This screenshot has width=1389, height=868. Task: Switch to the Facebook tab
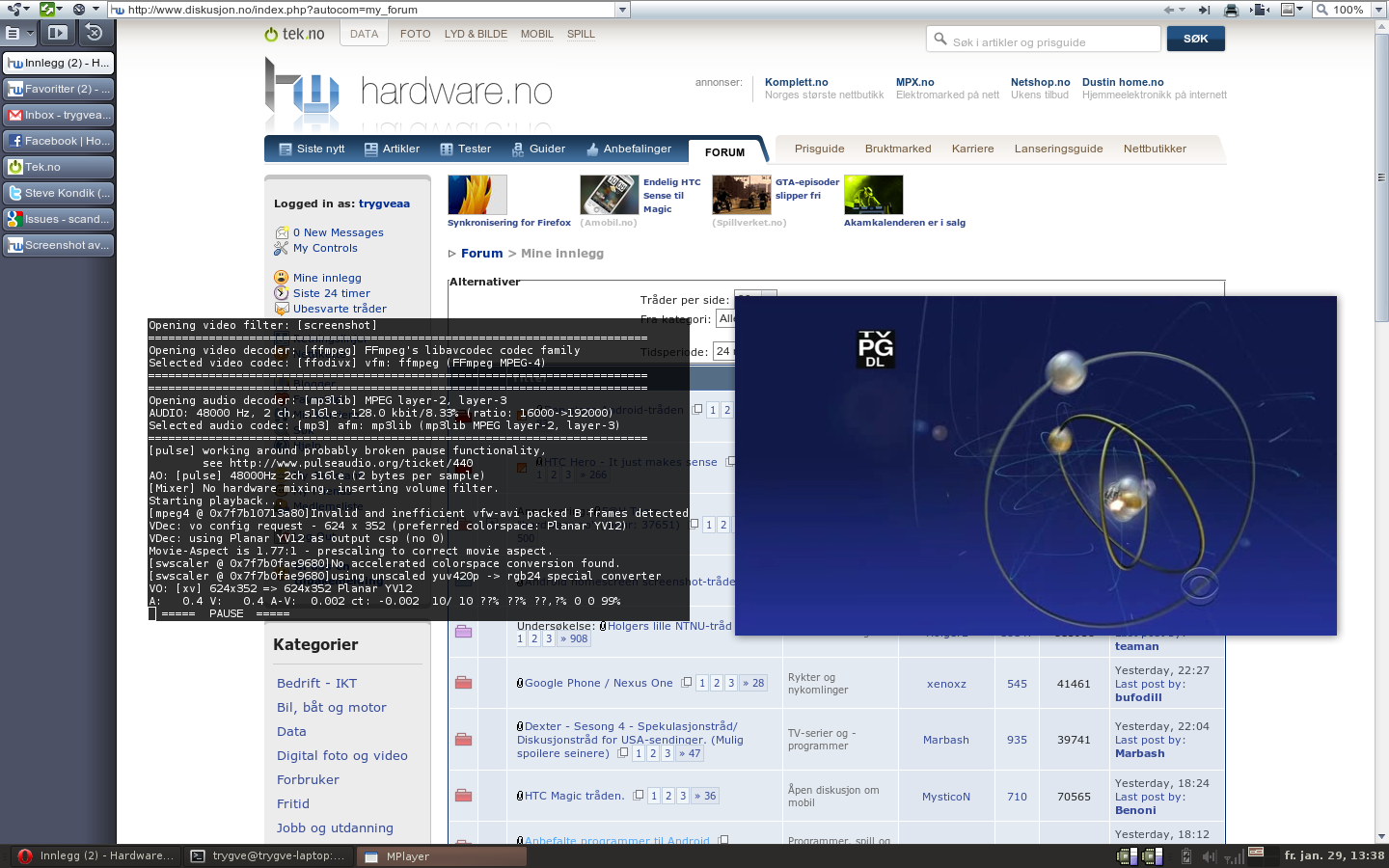click(x=58, y=141)
